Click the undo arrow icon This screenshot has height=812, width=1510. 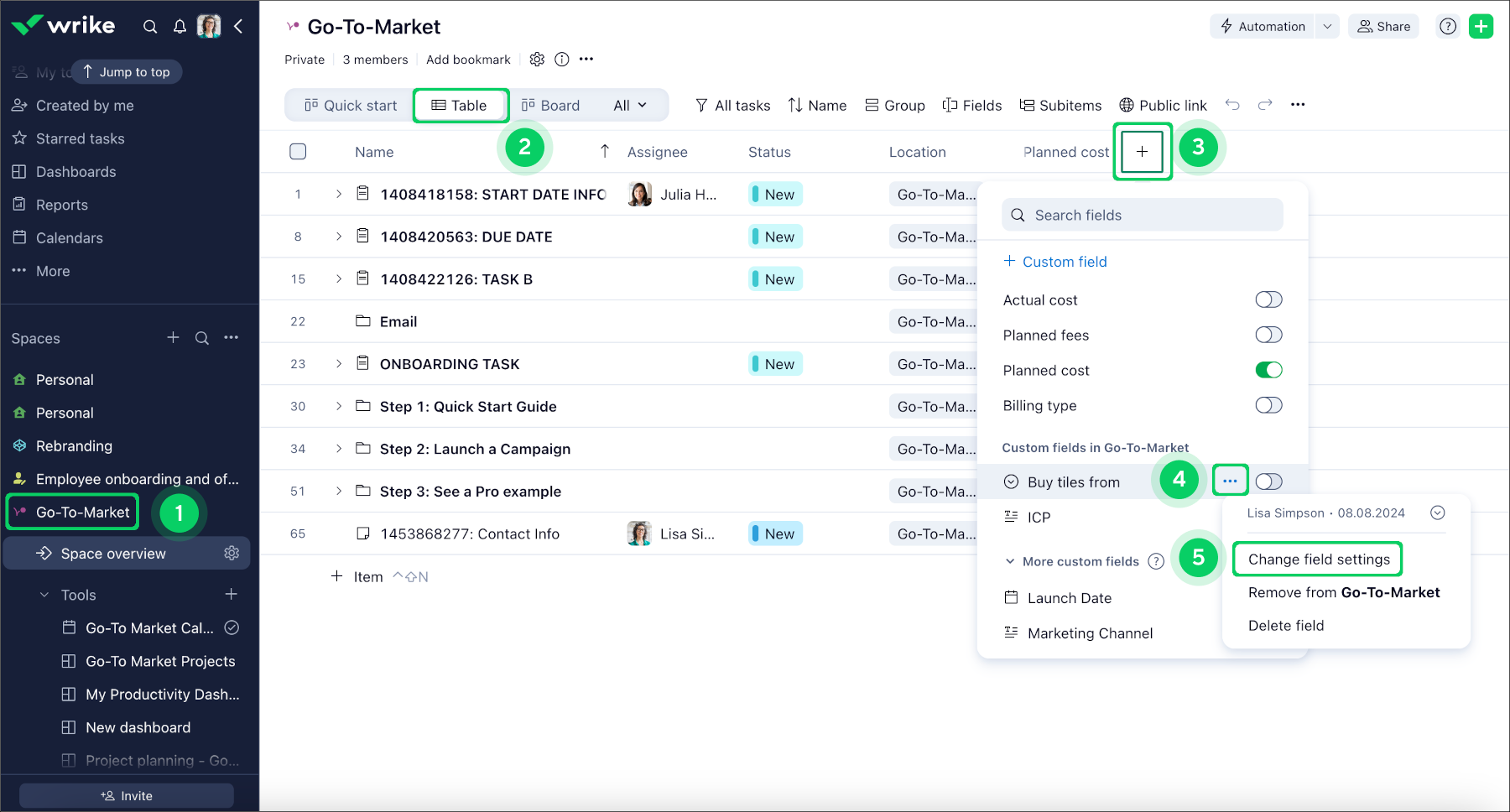click(x=1232, y=104)
